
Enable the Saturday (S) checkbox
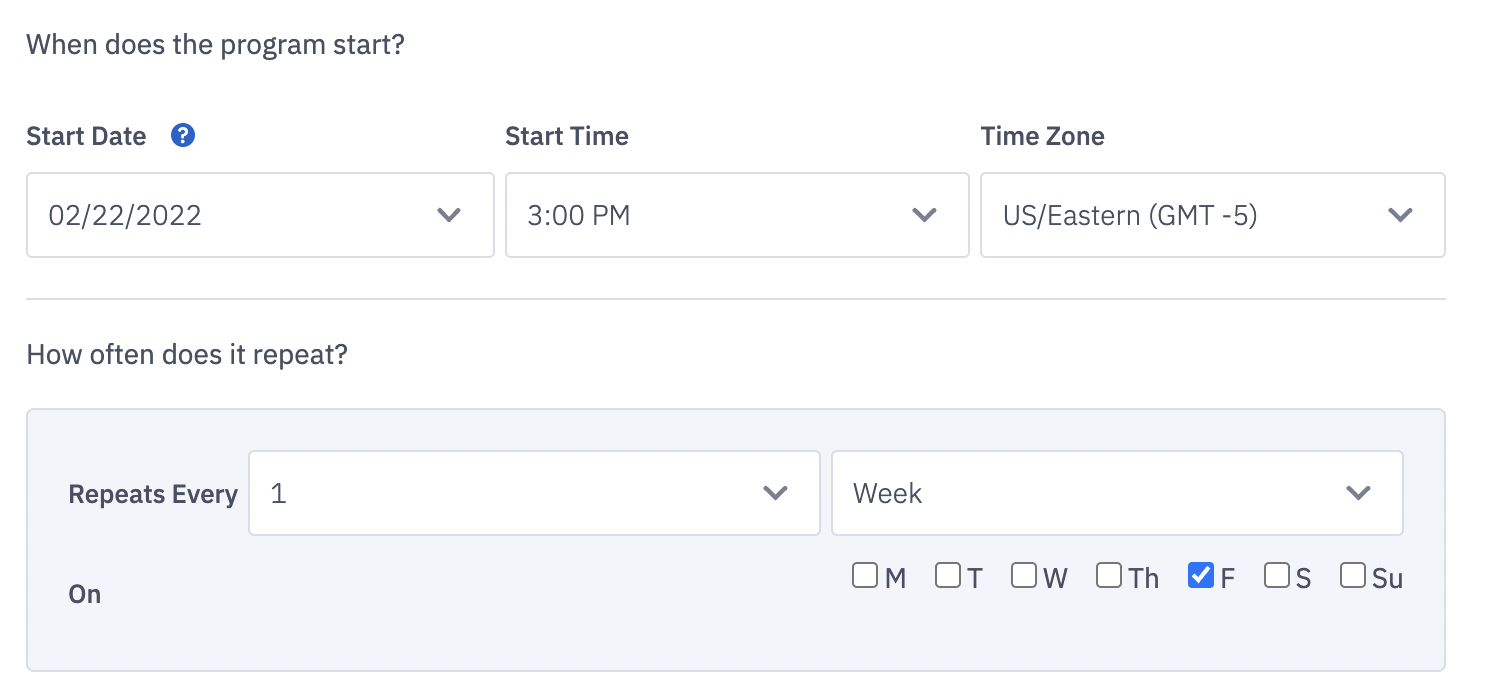tap(1277, 576)
